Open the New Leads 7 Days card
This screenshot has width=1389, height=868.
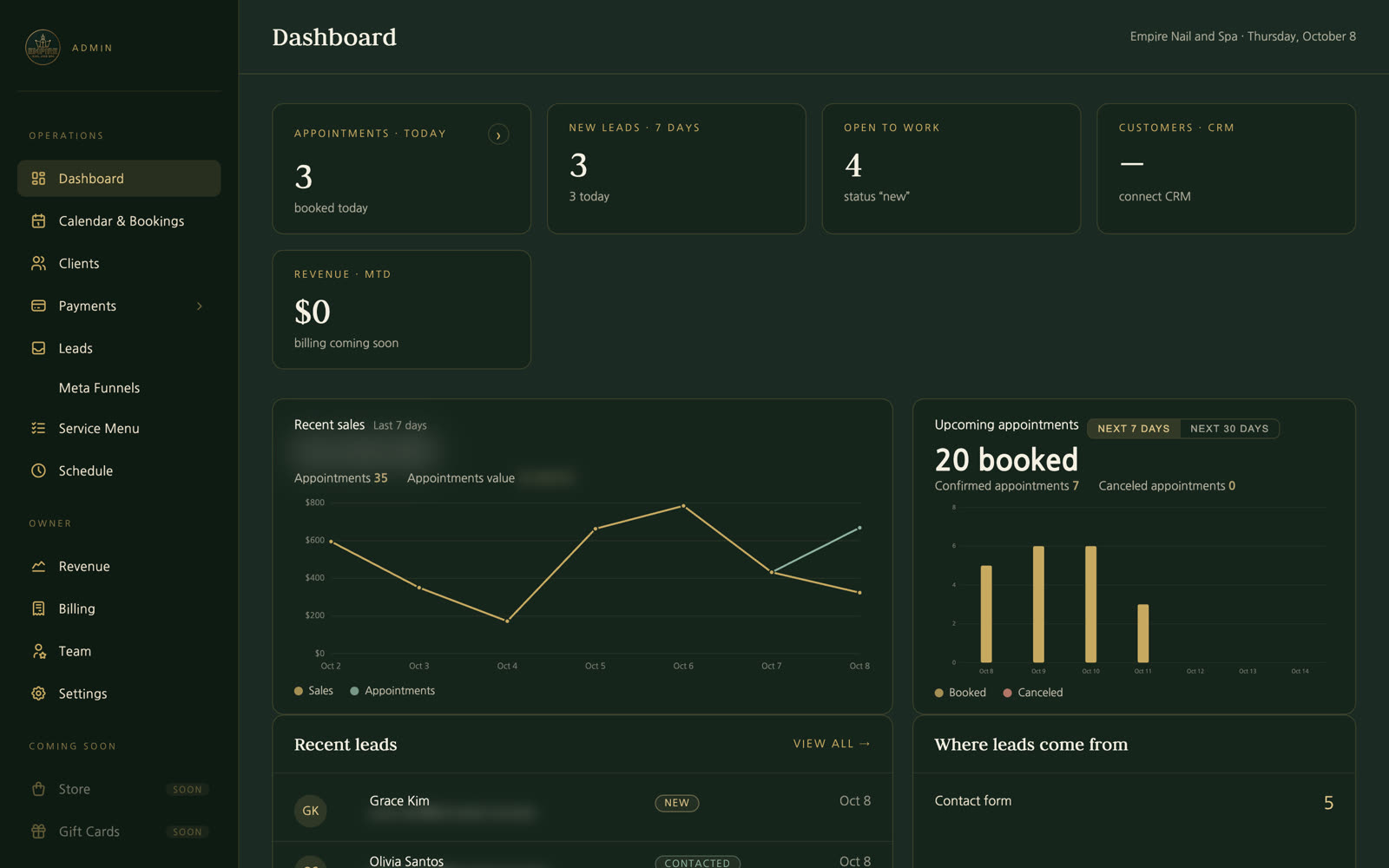coord(676,168)
